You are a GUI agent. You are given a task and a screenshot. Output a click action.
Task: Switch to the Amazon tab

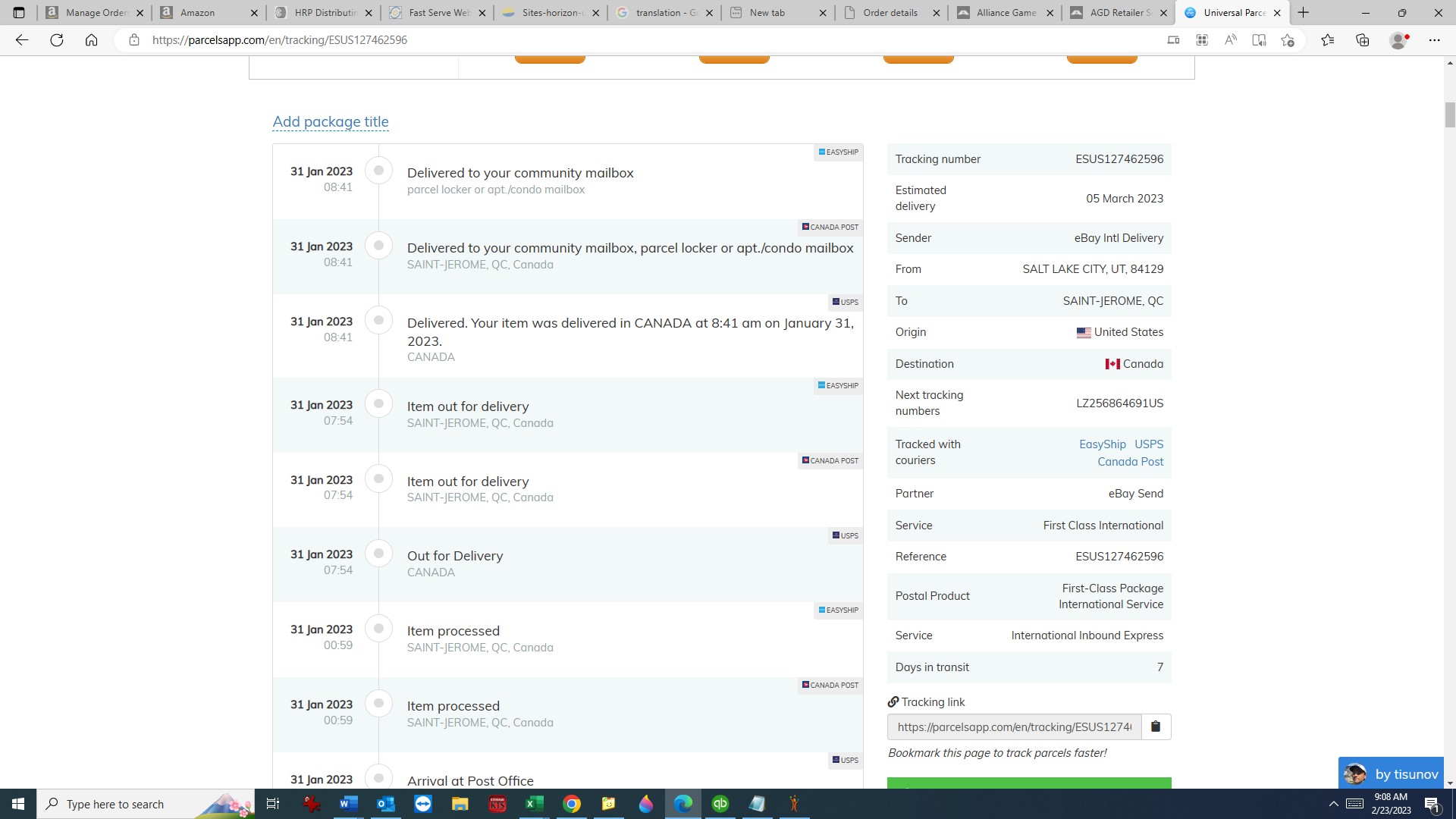198,12
